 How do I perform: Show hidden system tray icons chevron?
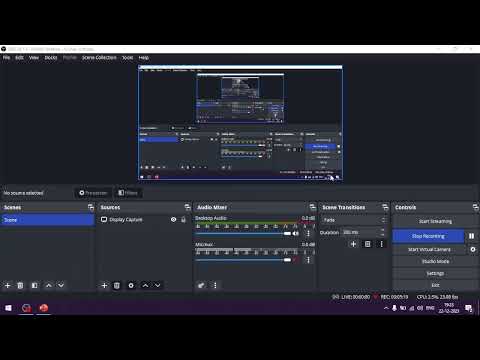click(x=386, y=308)
